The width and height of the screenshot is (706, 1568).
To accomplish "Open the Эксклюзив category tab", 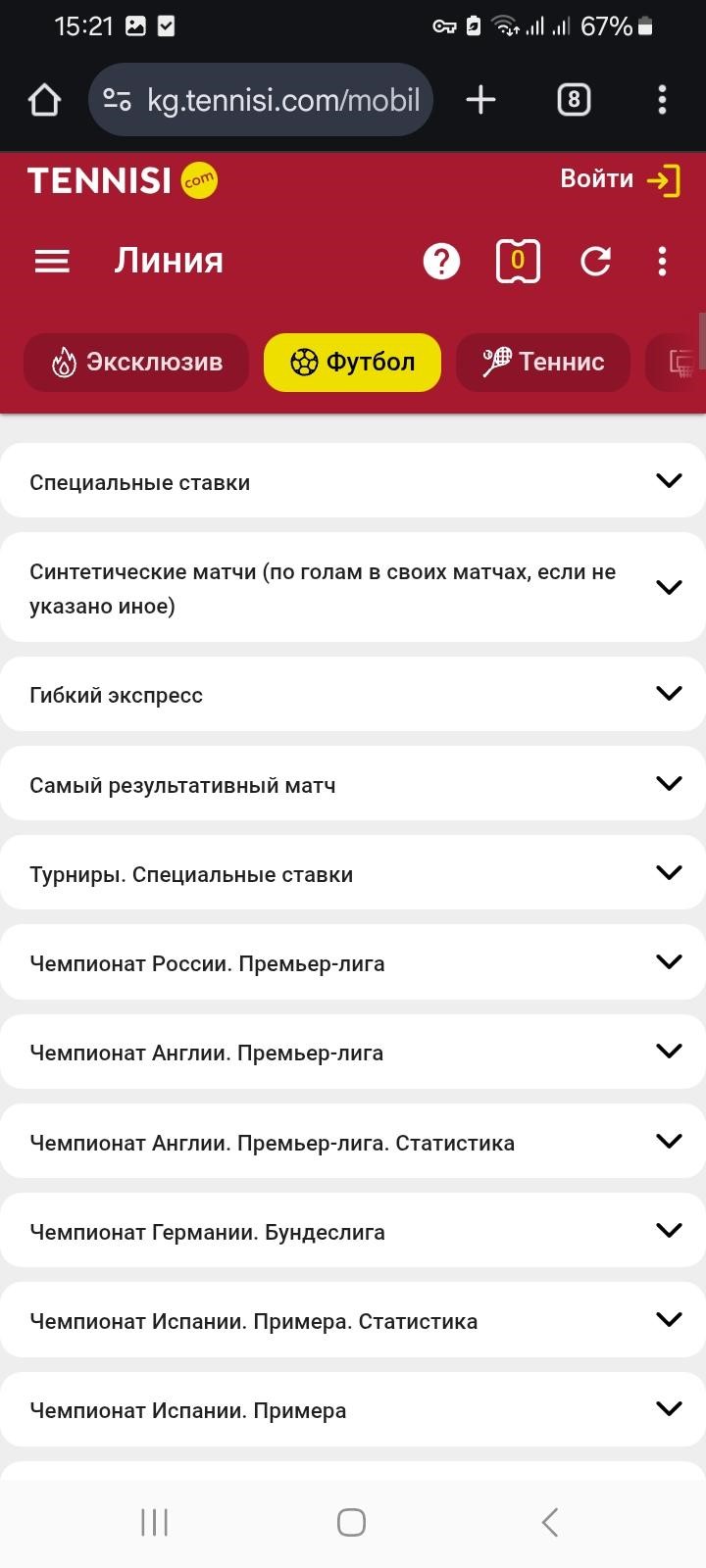I will pos(136,362).
